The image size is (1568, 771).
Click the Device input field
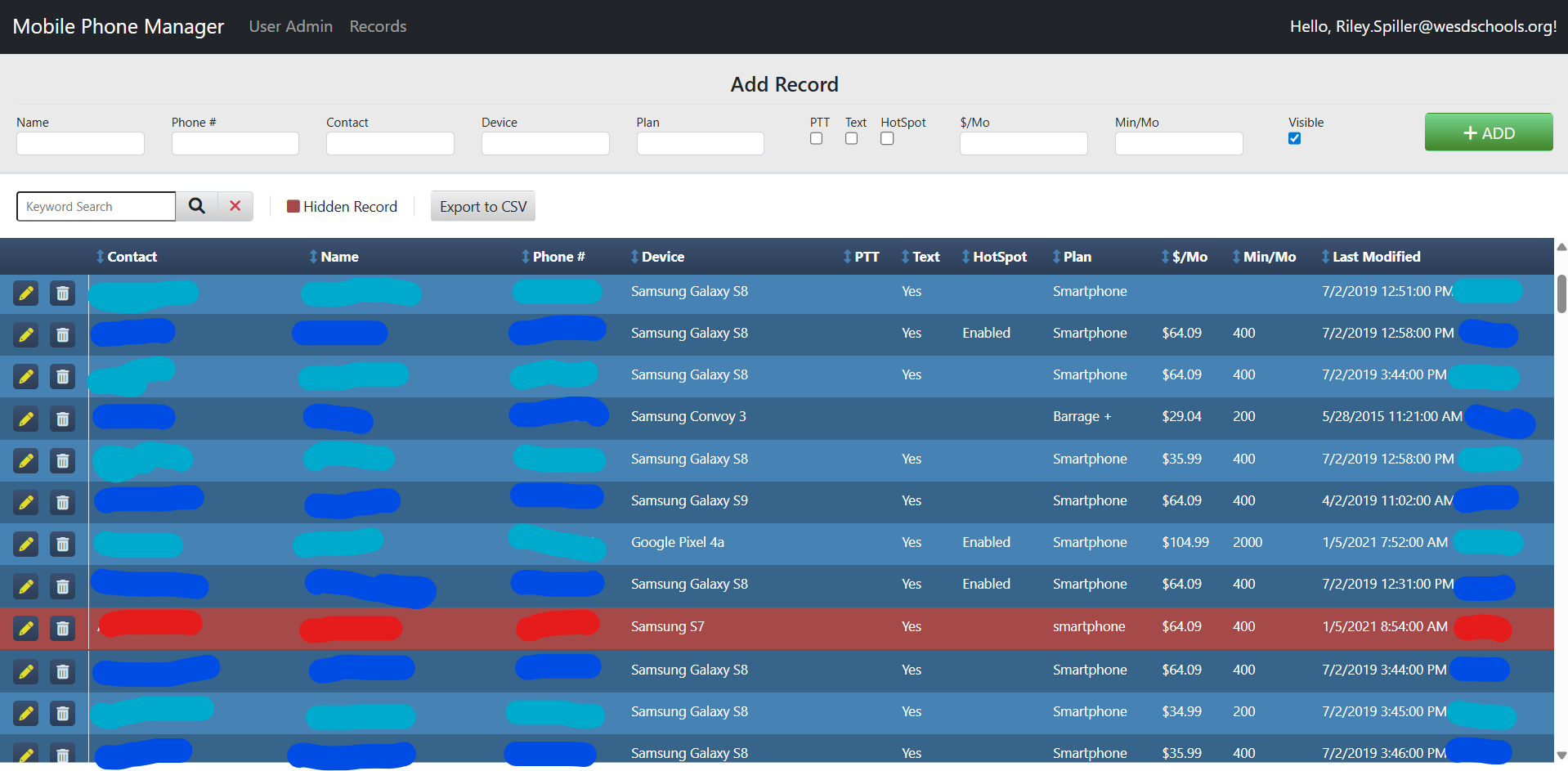click(x=545, y=143)
